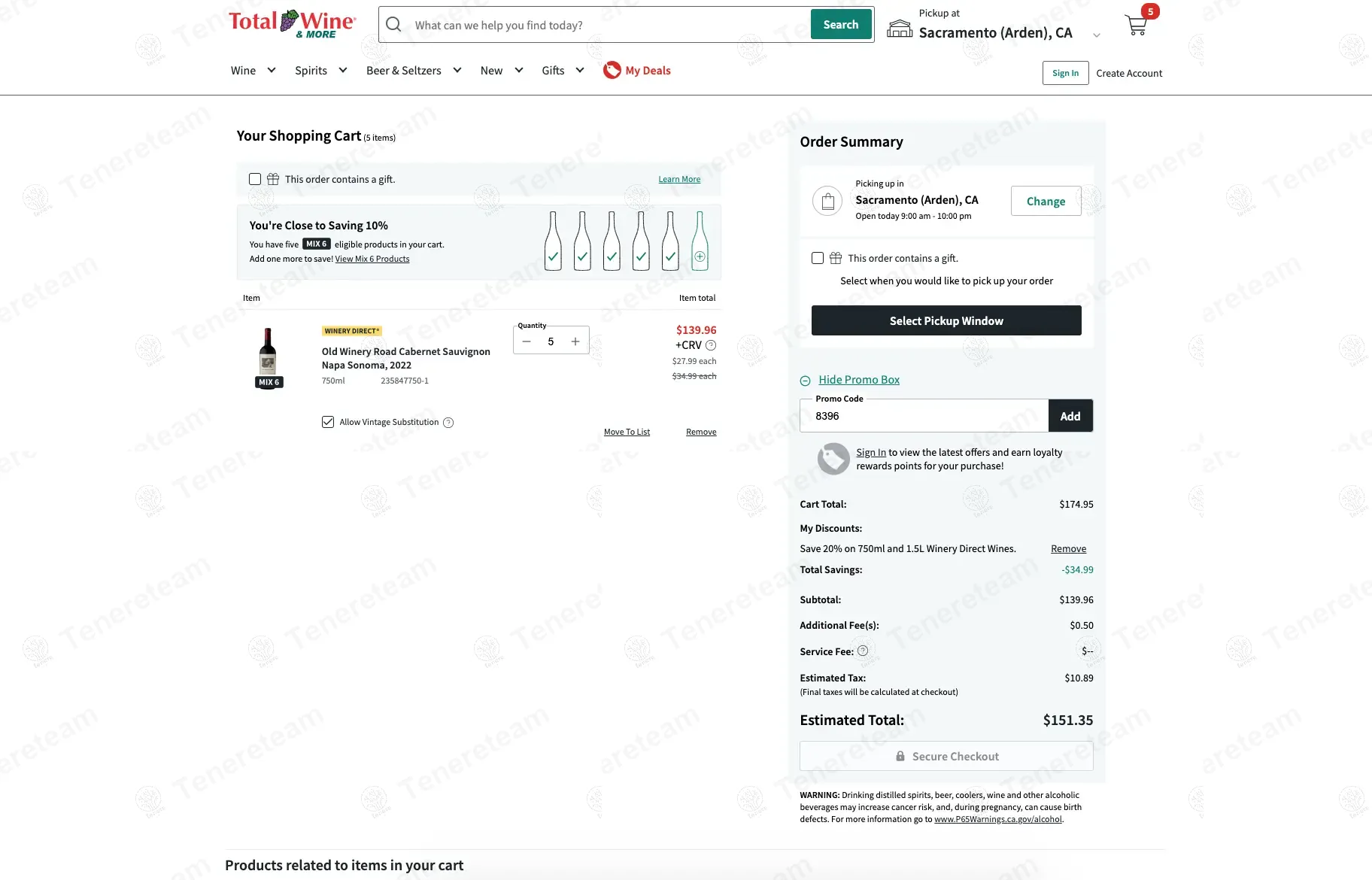
Task: Click the View Mix 6 Products link
Action: point(372,259)
